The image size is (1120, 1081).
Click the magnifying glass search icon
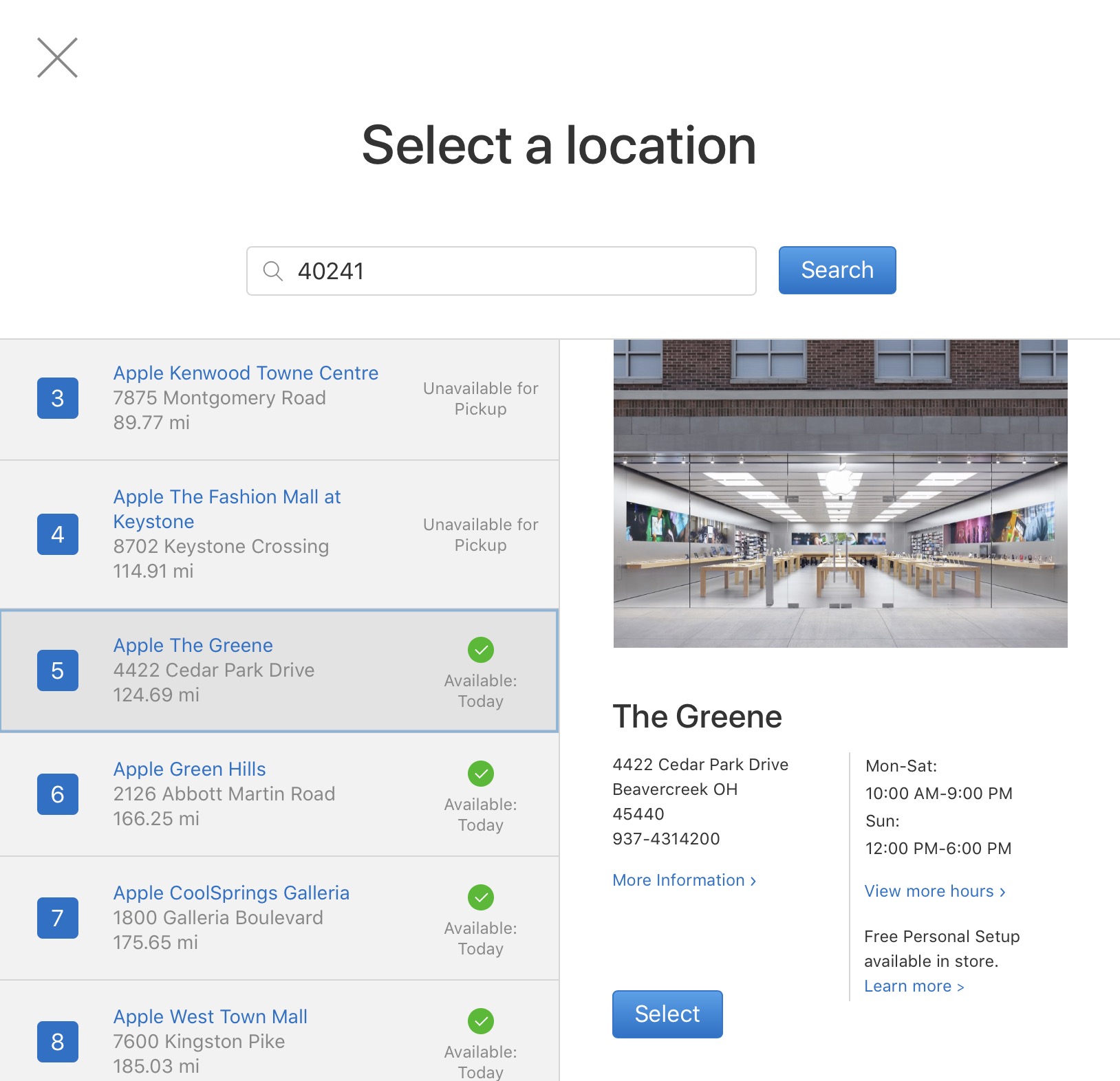[x=273, y=271]
